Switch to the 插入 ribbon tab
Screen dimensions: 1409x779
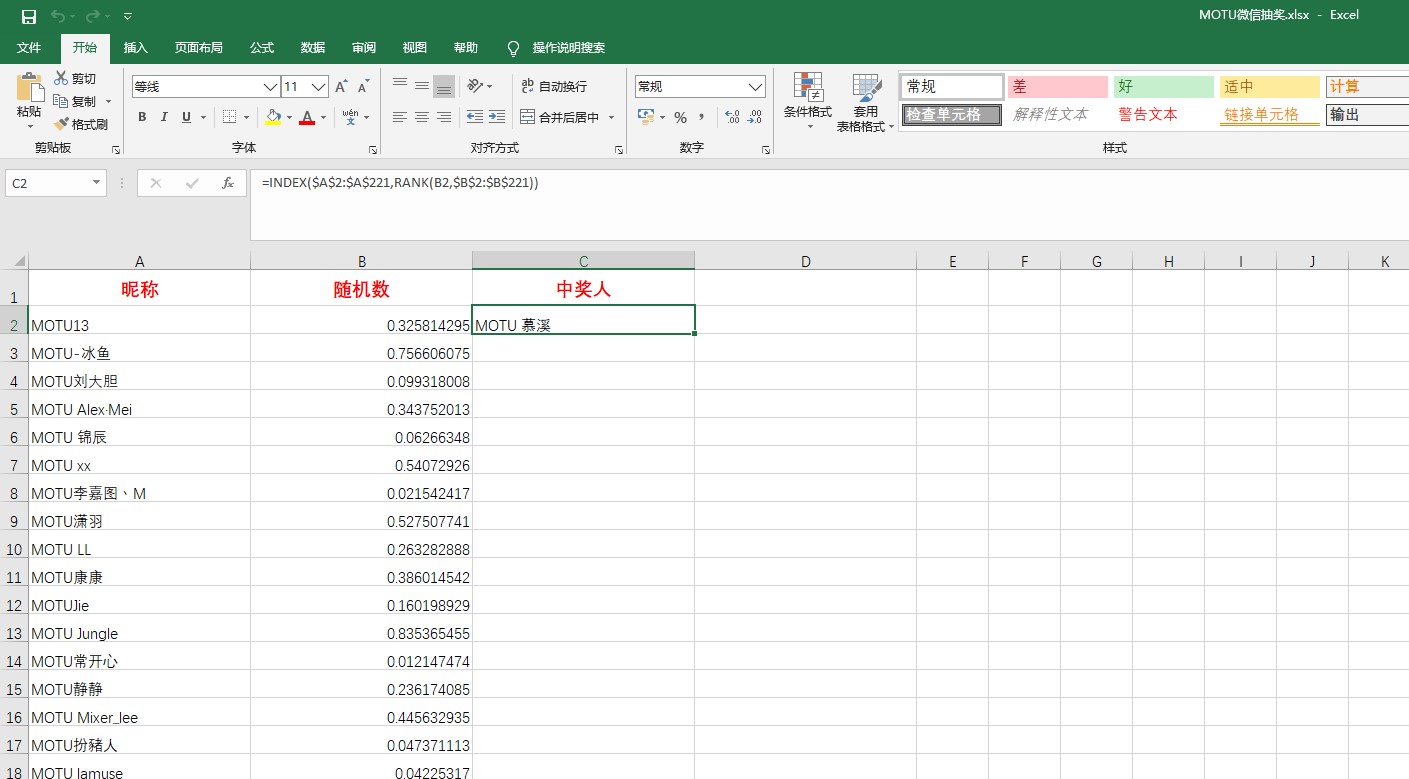coord(135,48)
